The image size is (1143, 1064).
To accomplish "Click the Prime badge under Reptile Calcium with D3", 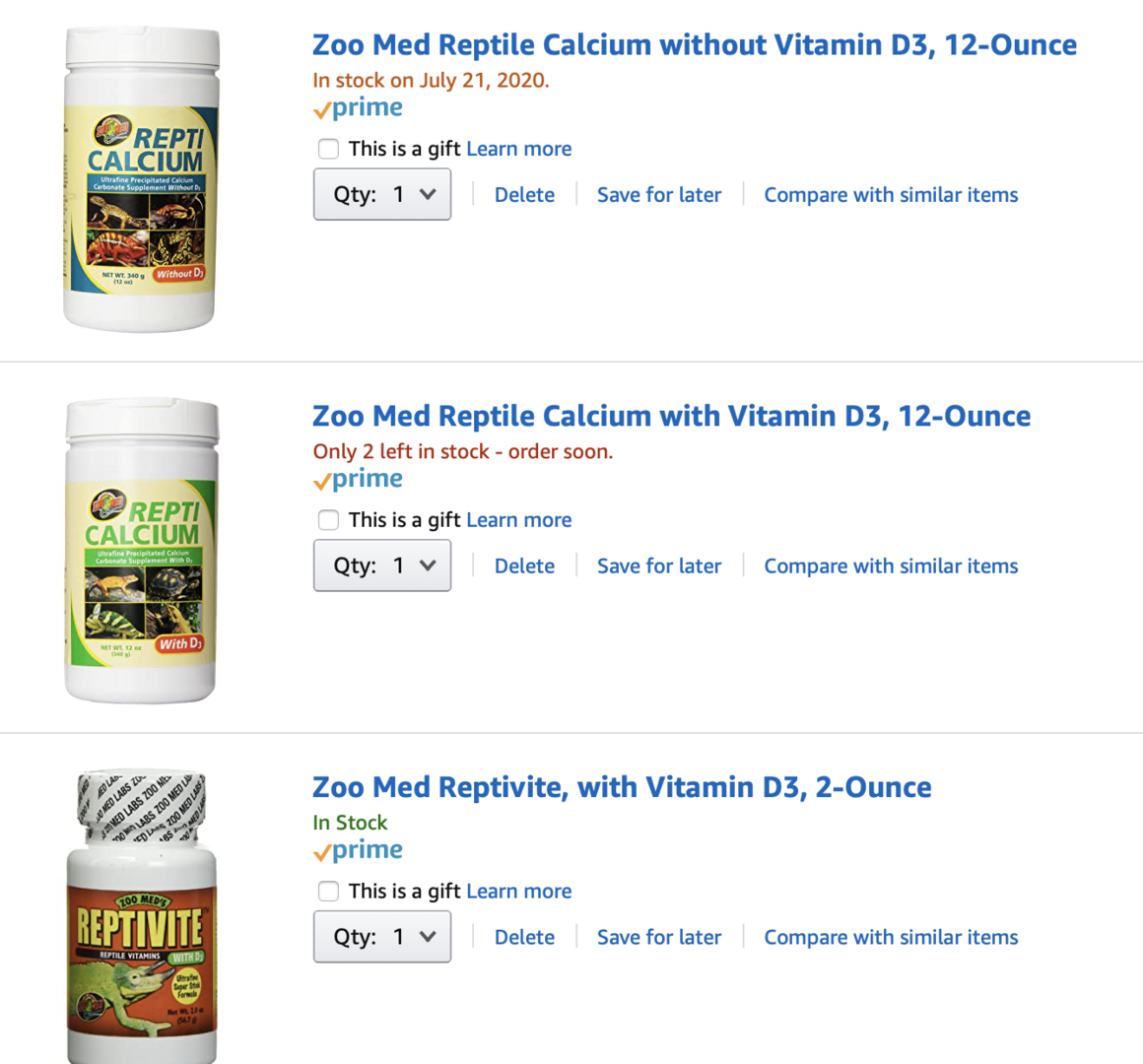I will (x=358, y=479).
